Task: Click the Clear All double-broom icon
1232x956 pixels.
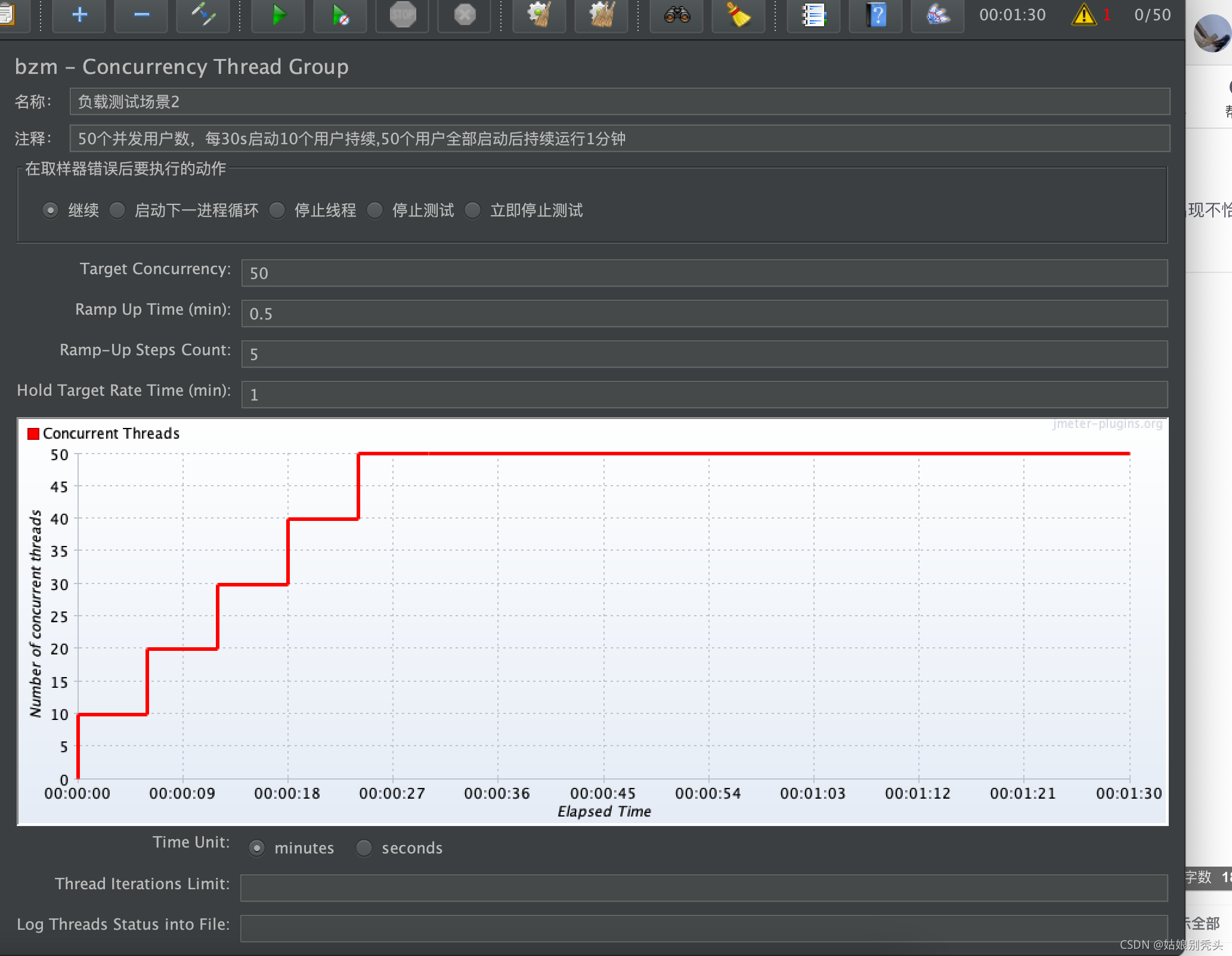Action: [x=601, y=15]
